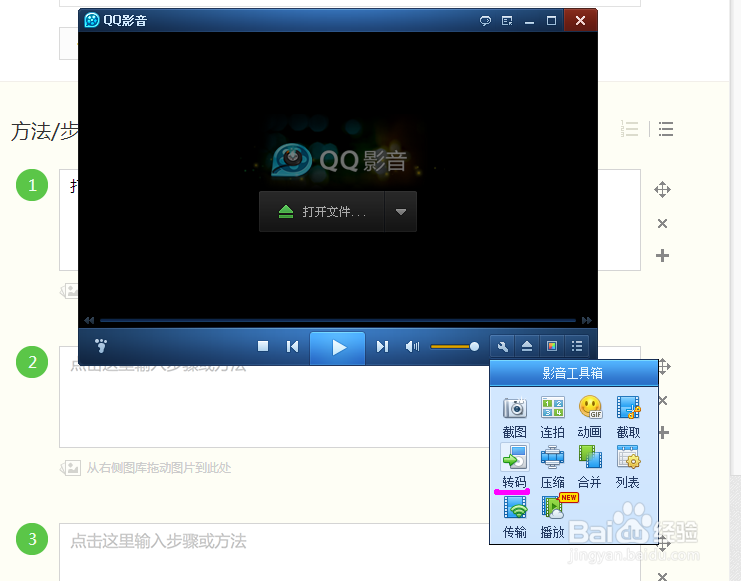Go to previous track

[293, 347]
